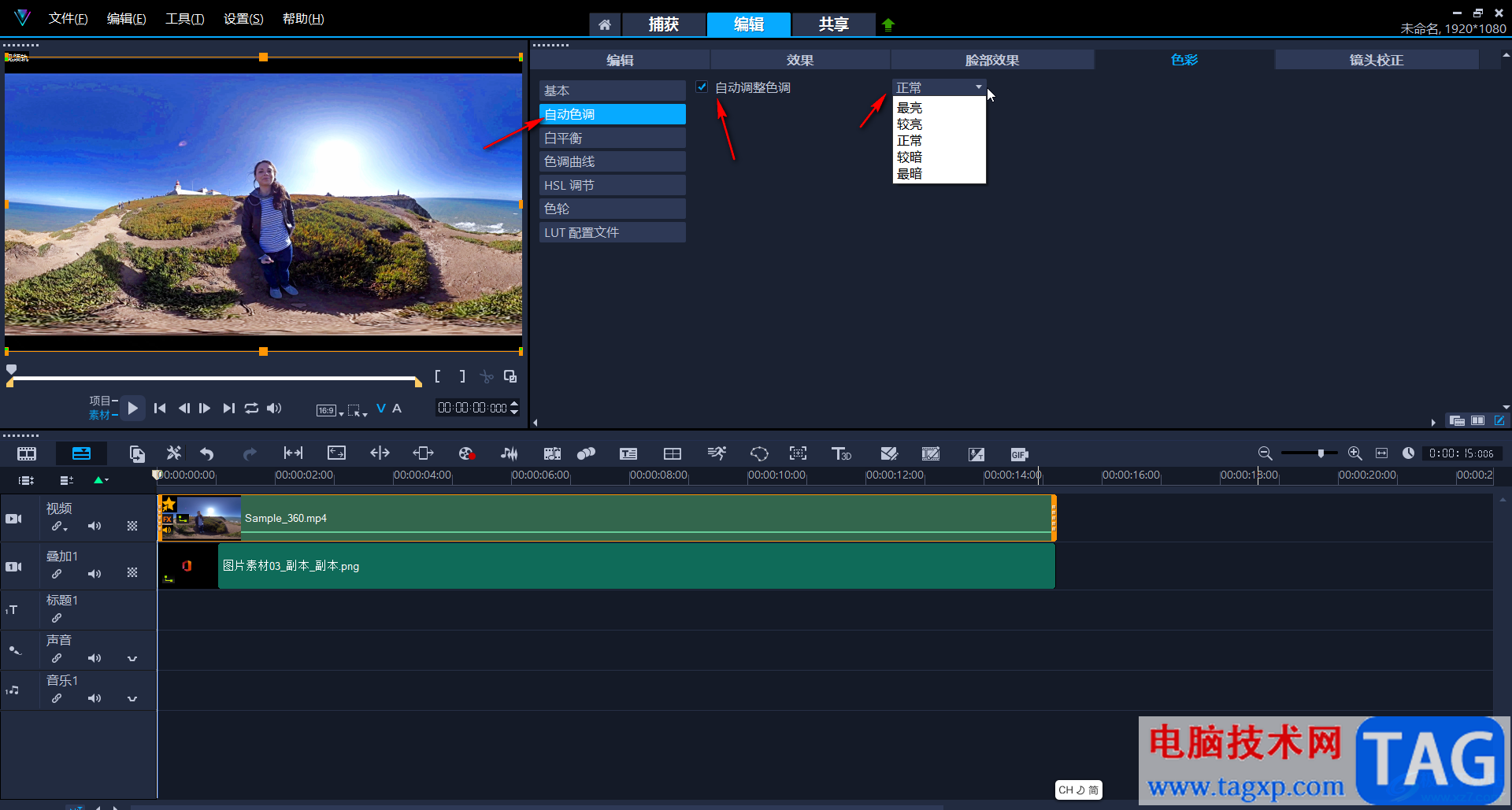1512x810 pixels.
Task: Select LUT 配置文件 option
Action: point(612,232)
